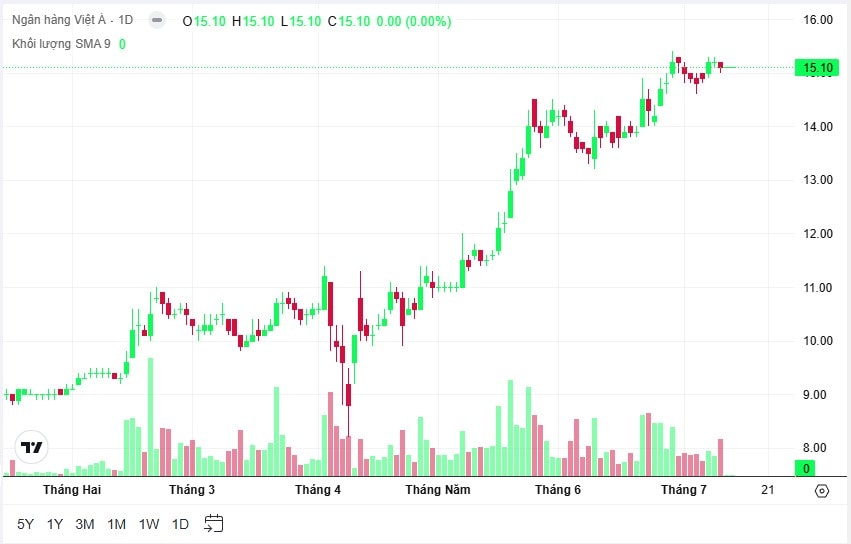Screen dimensions: 851x544
Task: Click the close price value C15.10
Action: (x=349, y=21)
